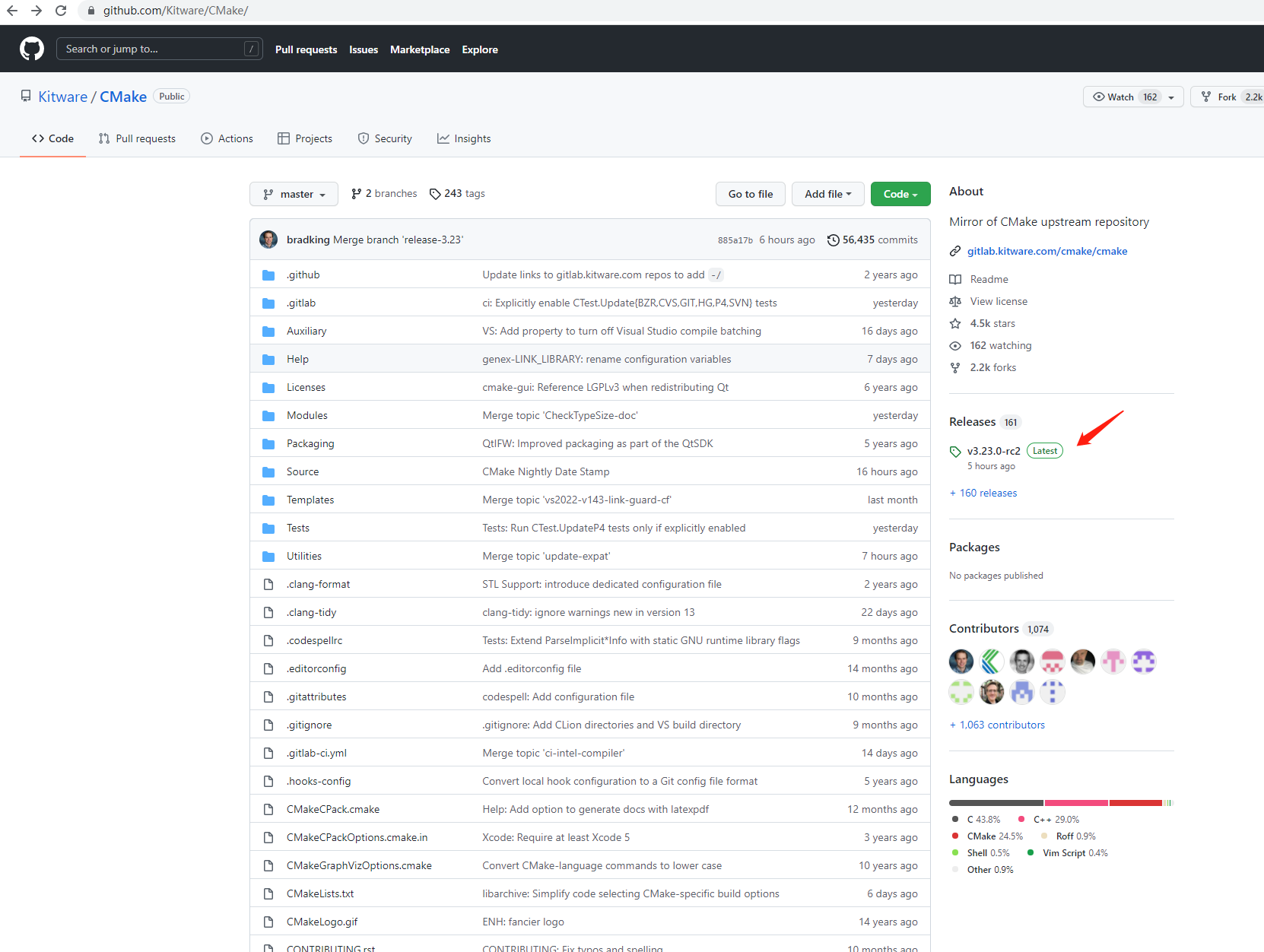
Task: Open the Add file dropdown
Action: coord(827,194)
